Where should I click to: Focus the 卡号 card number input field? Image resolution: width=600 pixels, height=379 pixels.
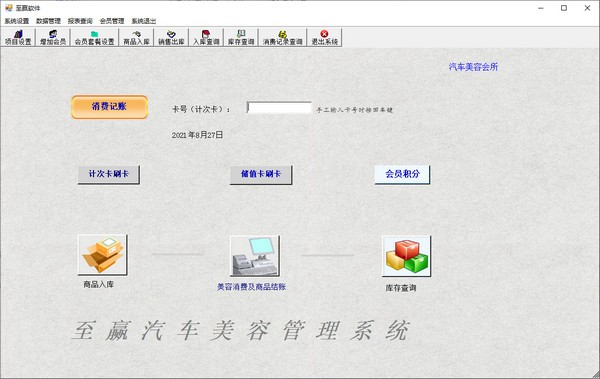coord(279,108)
